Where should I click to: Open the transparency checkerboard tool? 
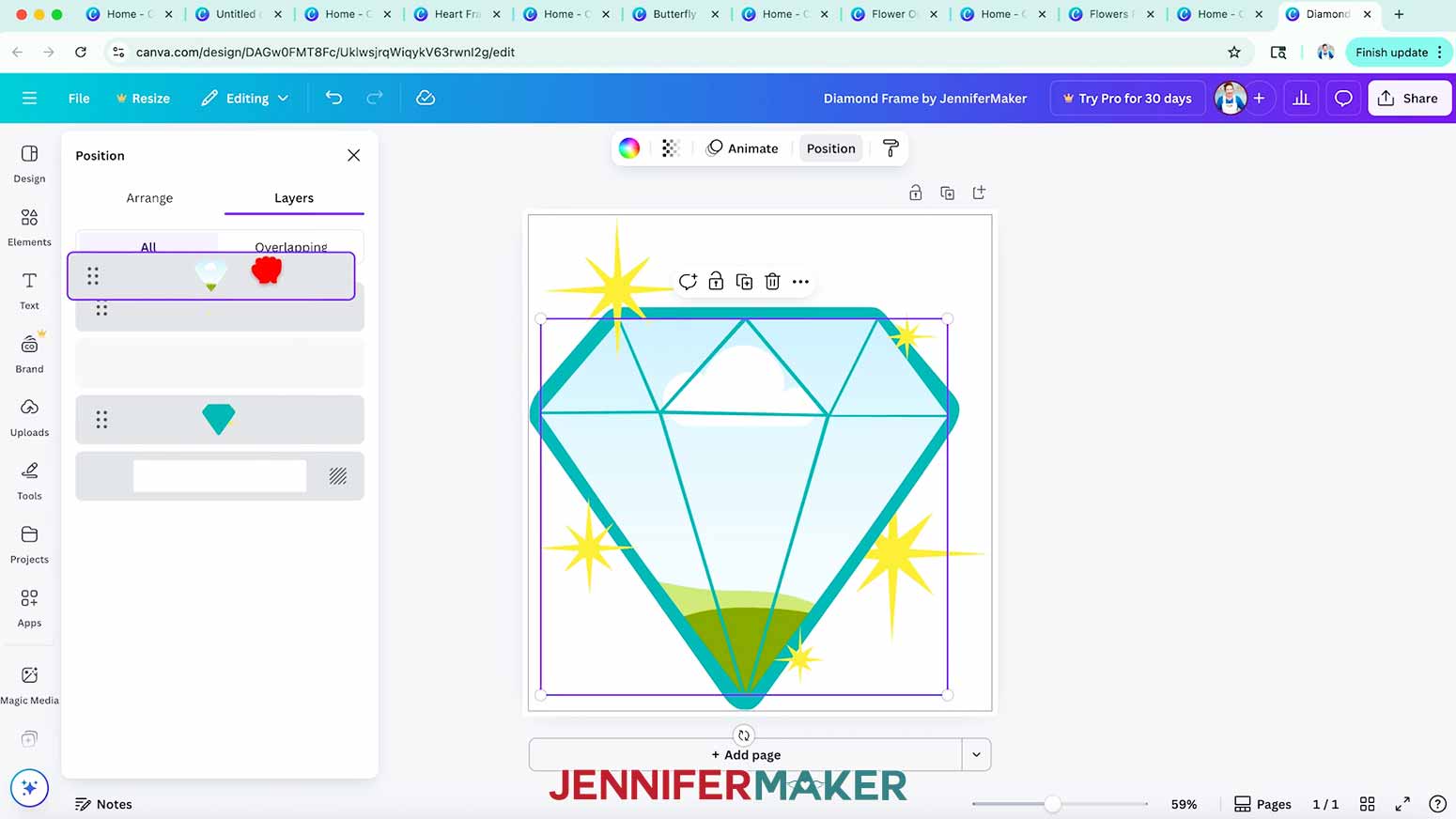[x=670, y=148]
